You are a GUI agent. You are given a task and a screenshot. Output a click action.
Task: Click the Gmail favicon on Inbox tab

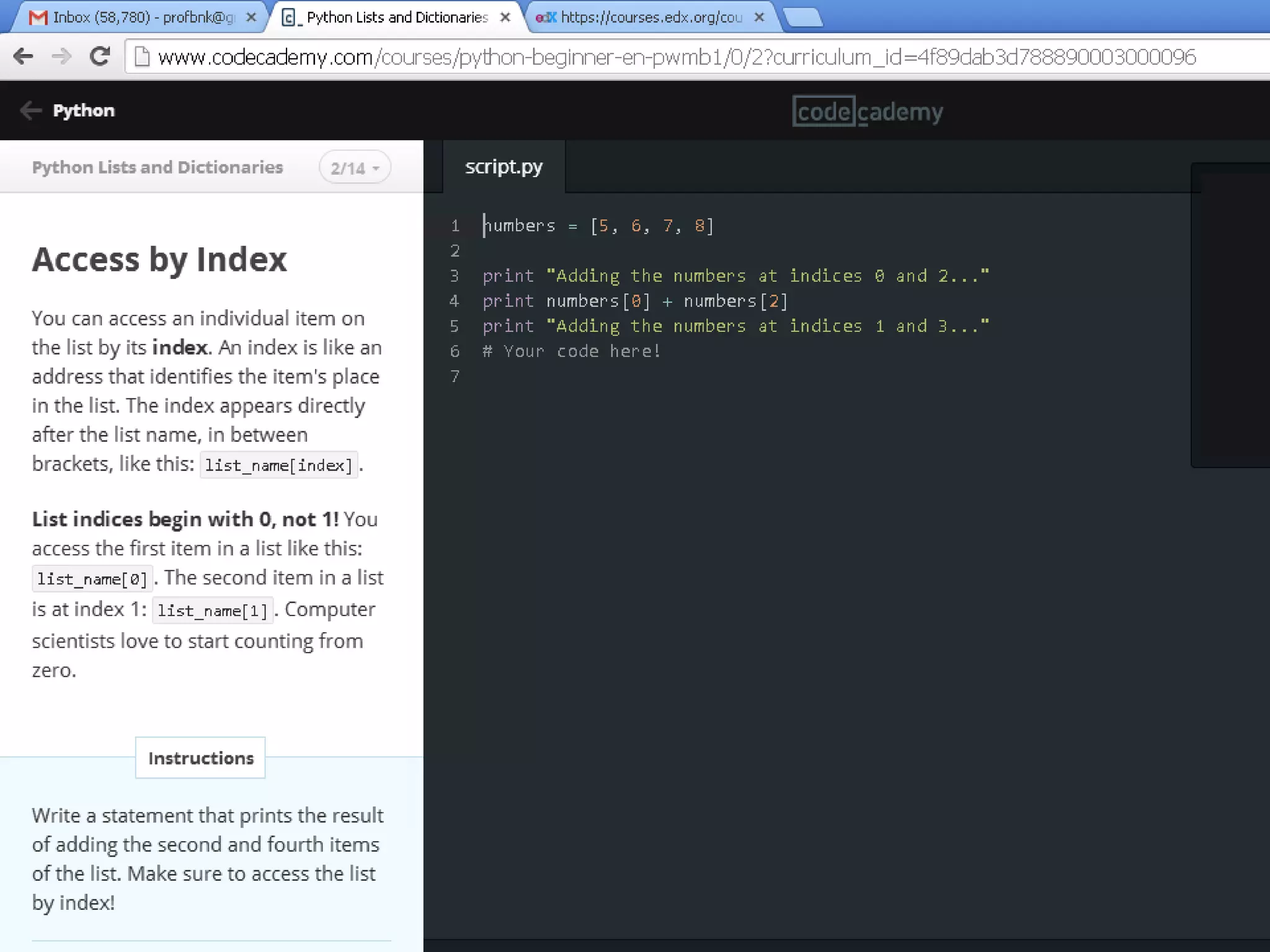pos(38,17)
